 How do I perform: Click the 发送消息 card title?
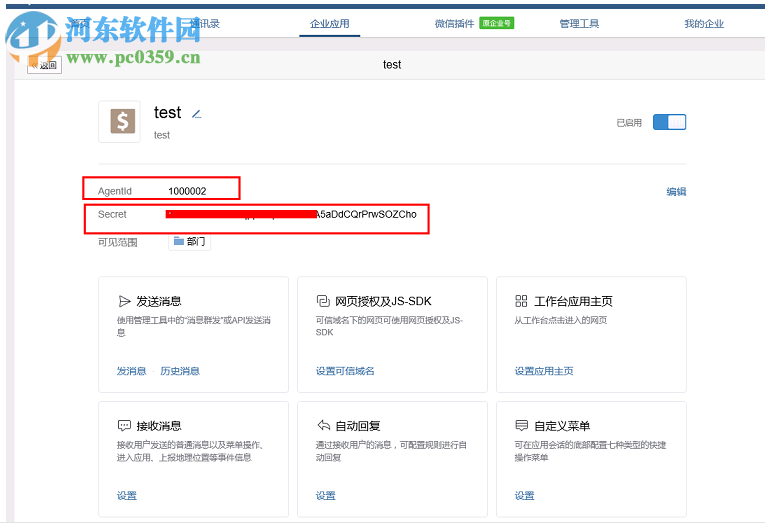click(159, 302)
